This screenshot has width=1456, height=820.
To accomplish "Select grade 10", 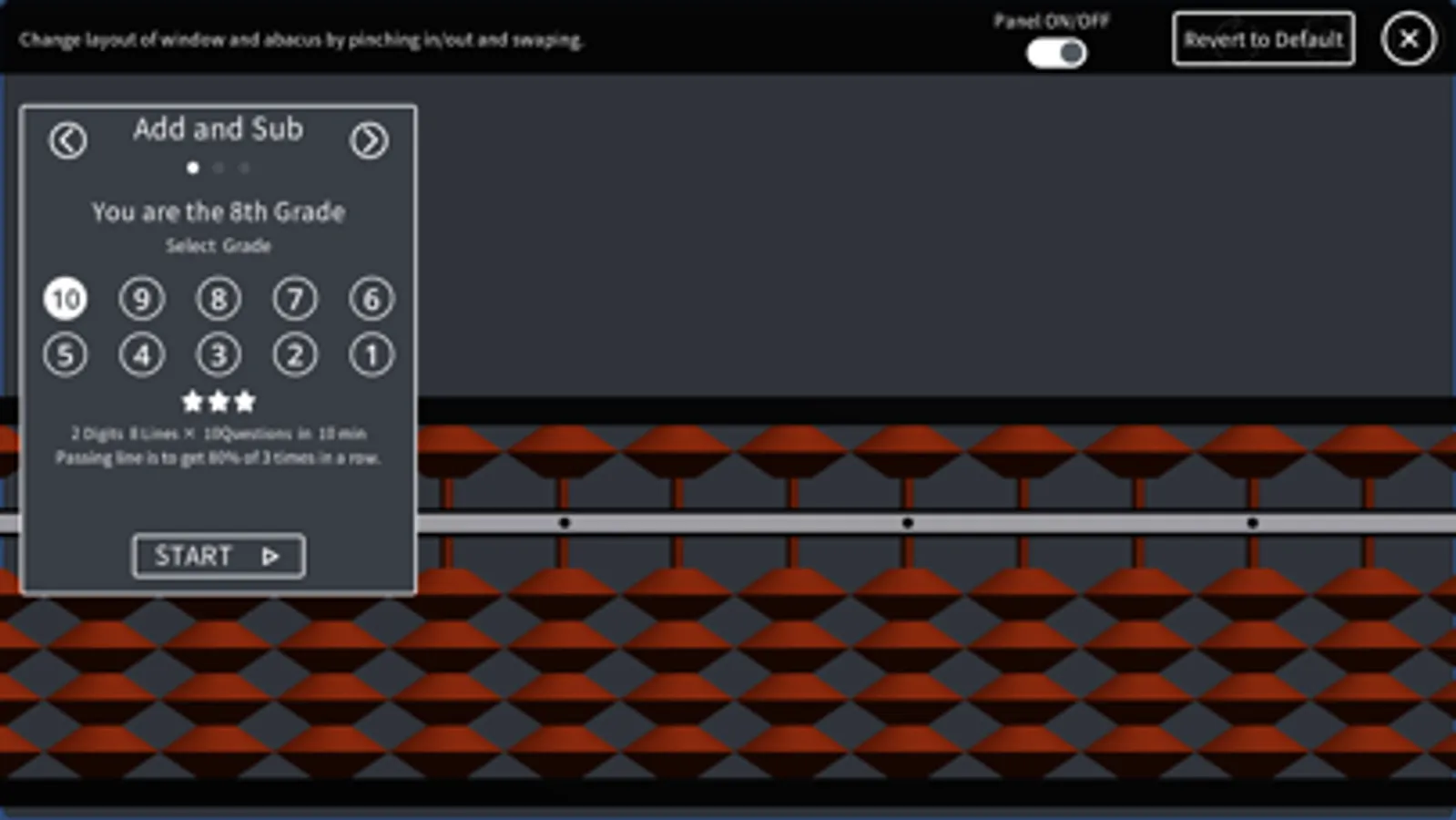I will pyautogui.click(x=66, y=299).
